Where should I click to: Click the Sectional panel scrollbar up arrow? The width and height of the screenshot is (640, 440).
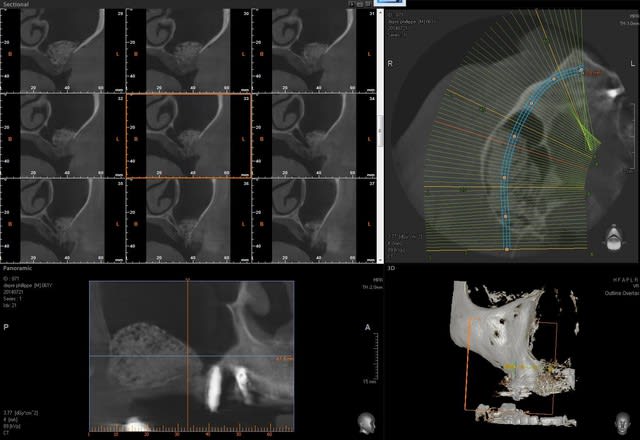point(380,11)
